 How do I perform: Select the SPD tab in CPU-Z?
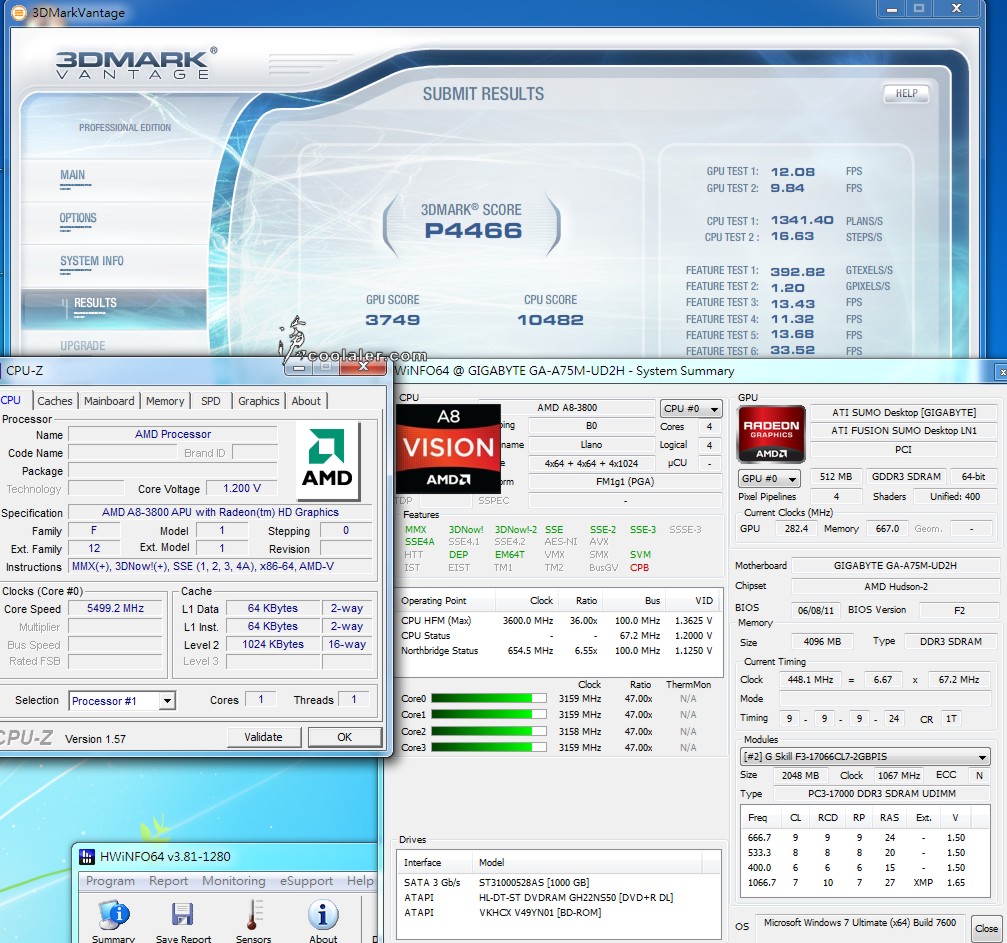(x=211, y=401)
